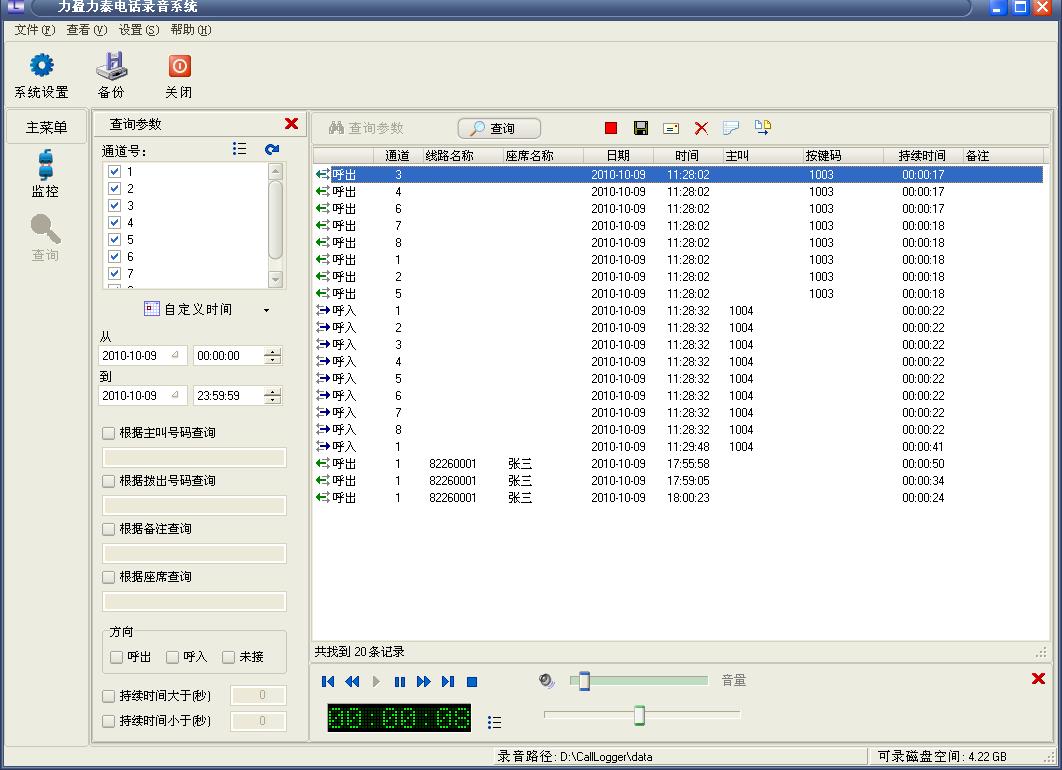Open the 设置 menu
The width and height of the screenshot is (1062, 770).
(138, 30)
